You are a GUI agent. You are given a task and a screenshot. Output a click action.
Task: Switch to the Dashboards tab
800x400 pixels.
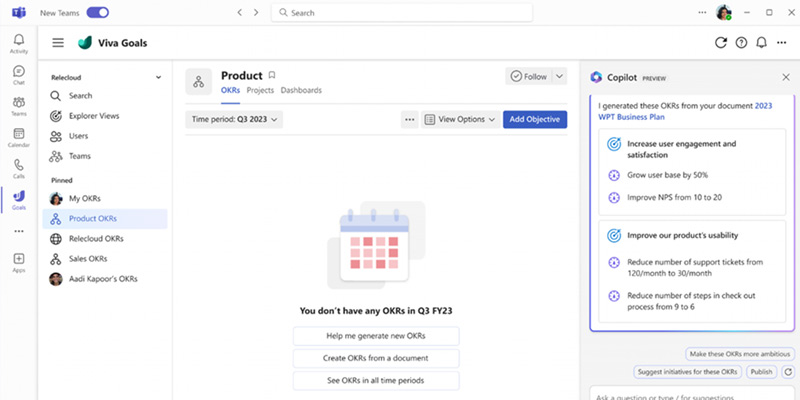[x=301, y=90]
